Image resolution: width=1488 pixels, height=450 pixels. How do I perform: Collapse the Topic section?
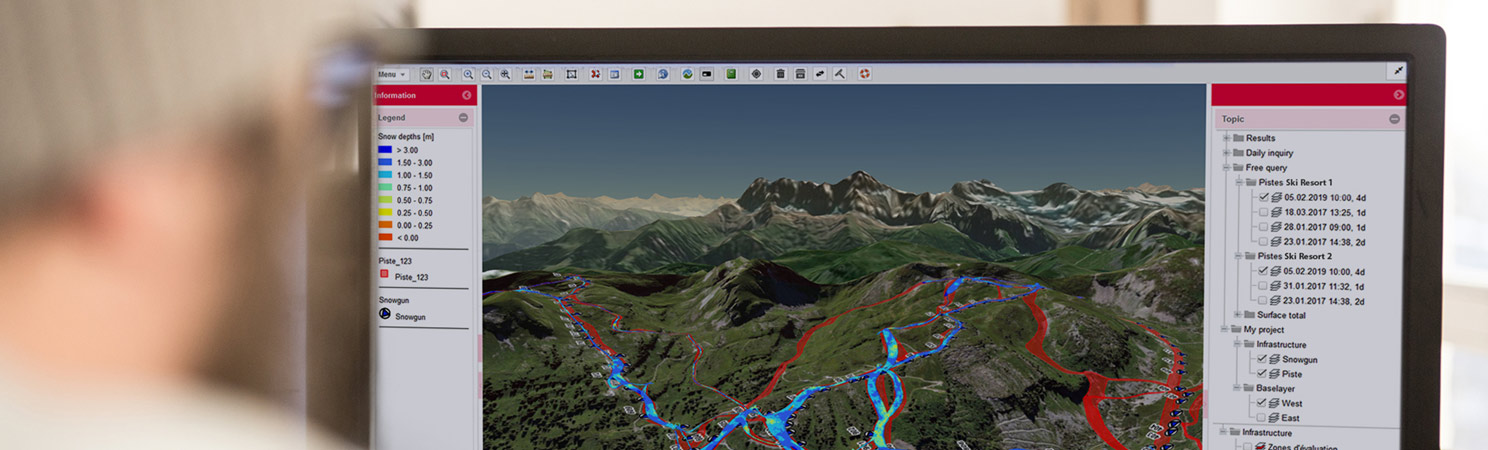[1394, 119]
